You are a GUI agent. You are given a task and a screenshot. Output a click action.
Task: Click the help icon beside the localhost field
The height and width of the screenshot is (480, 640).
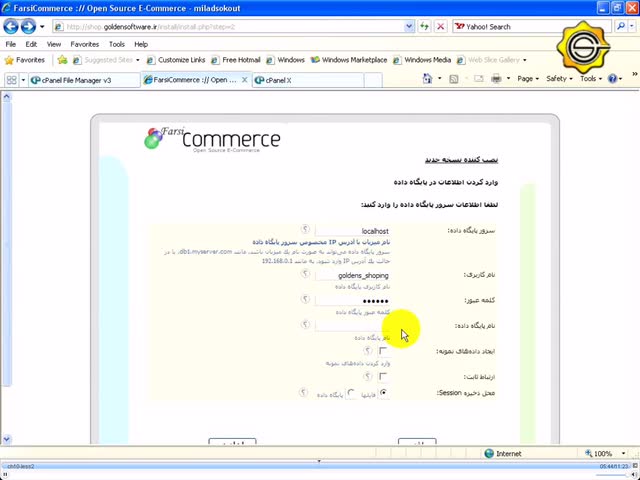tap(305, 229)
